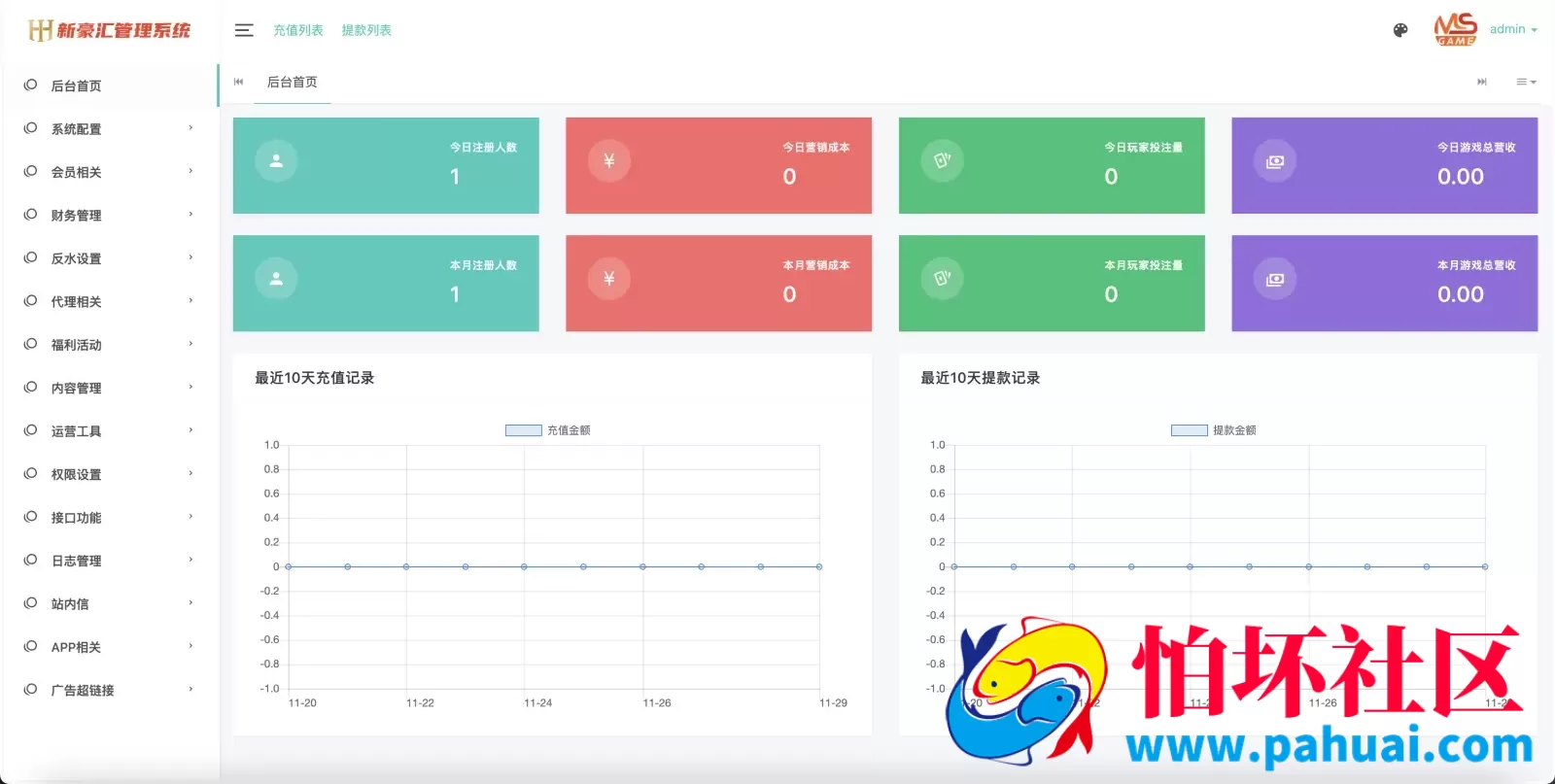Toggle the 充值金额 chart legend swatch
The height and width of the screenshot is (784, 1555).
point(523,430)
